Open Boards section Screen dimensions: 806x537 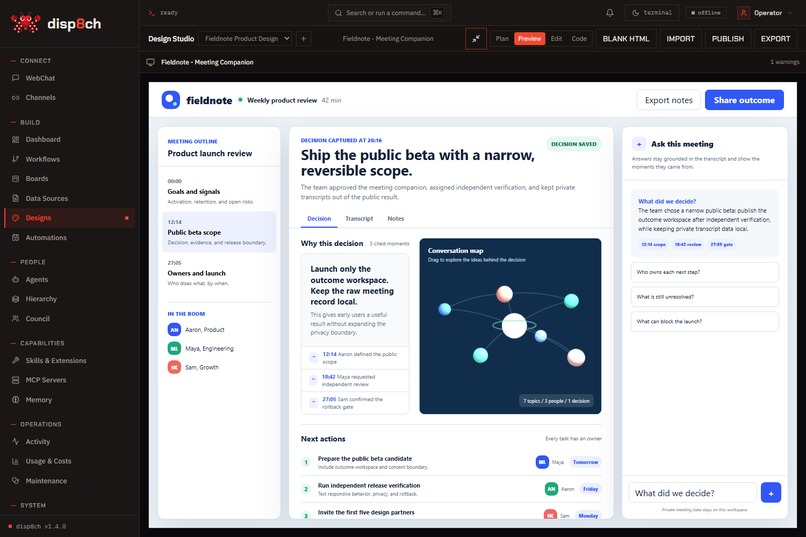pyautogui.click(x=69, y=179)
